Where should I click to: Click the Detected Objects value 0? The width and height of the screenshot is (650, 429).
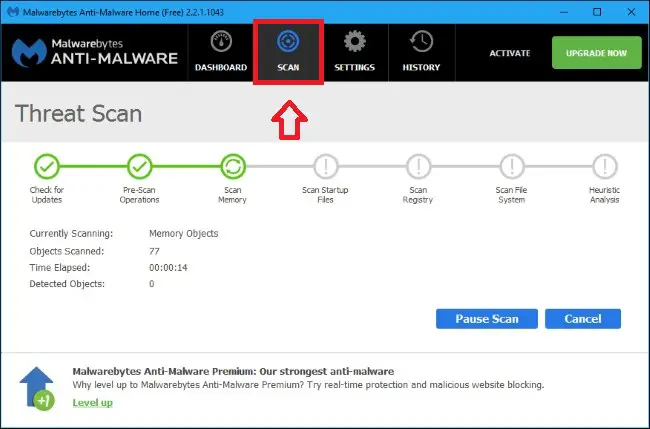(x=152, y=284)
